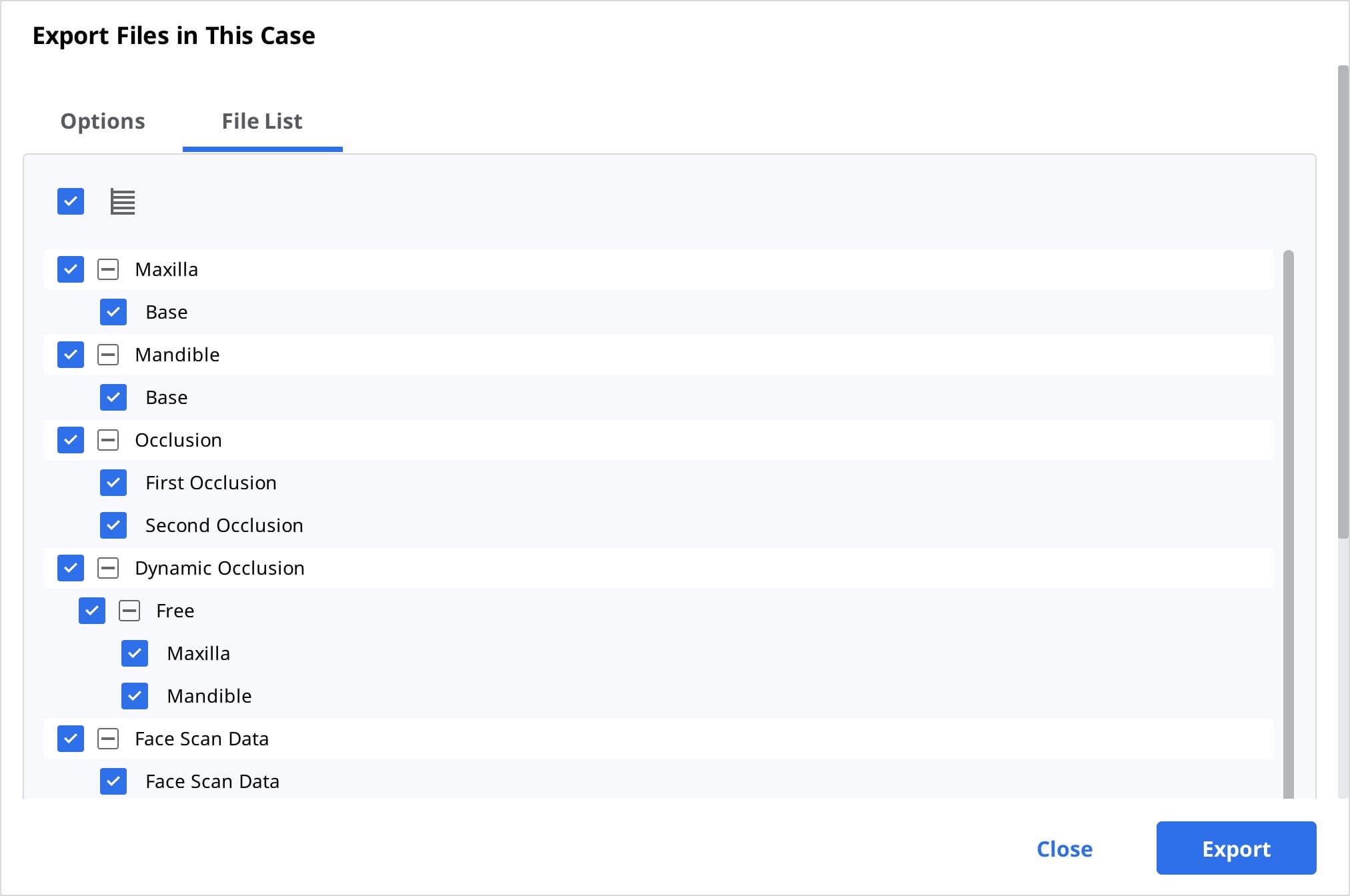This screenshot has width=1350, height=896.
Task: Uncheck the Face Scan Data child checkbox
Action: [x=113, y=781]
